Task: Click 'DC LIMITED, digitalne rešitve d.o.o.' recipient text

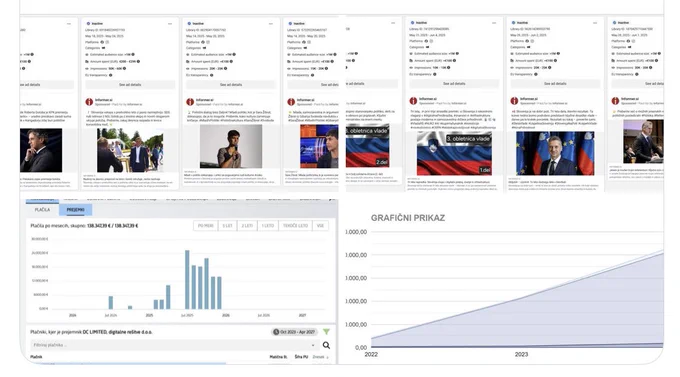Action: point(118,332)
